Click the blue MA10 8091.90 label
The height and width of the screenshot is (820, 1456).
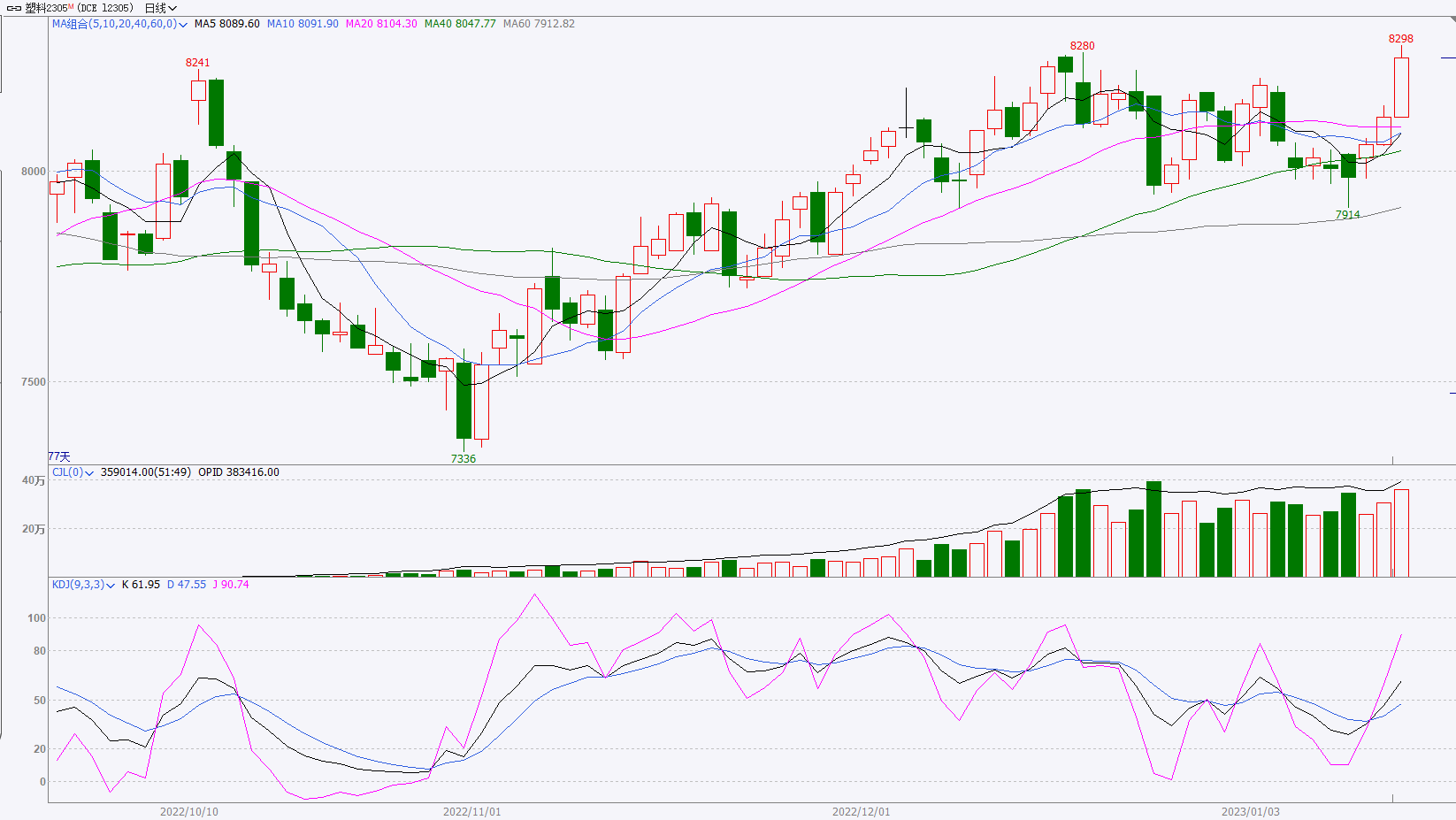tap(303, 24)
